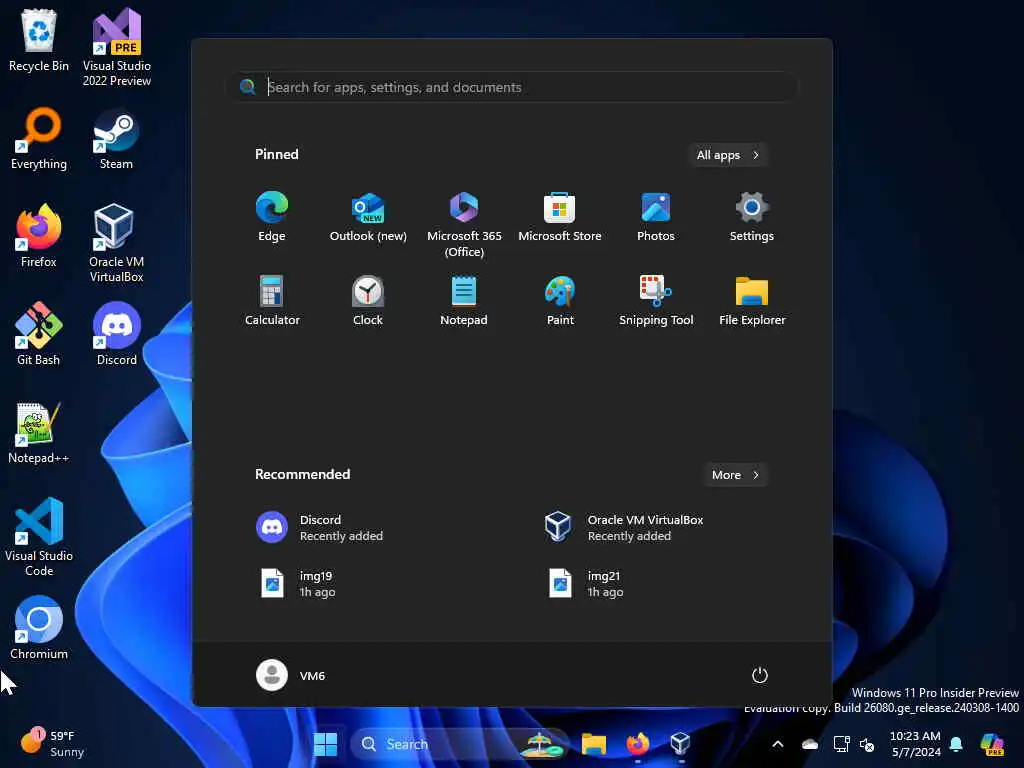Open Copilot Preview taskbar icon
Screen dimensions: 1024x768
click(x=992, y=744)
